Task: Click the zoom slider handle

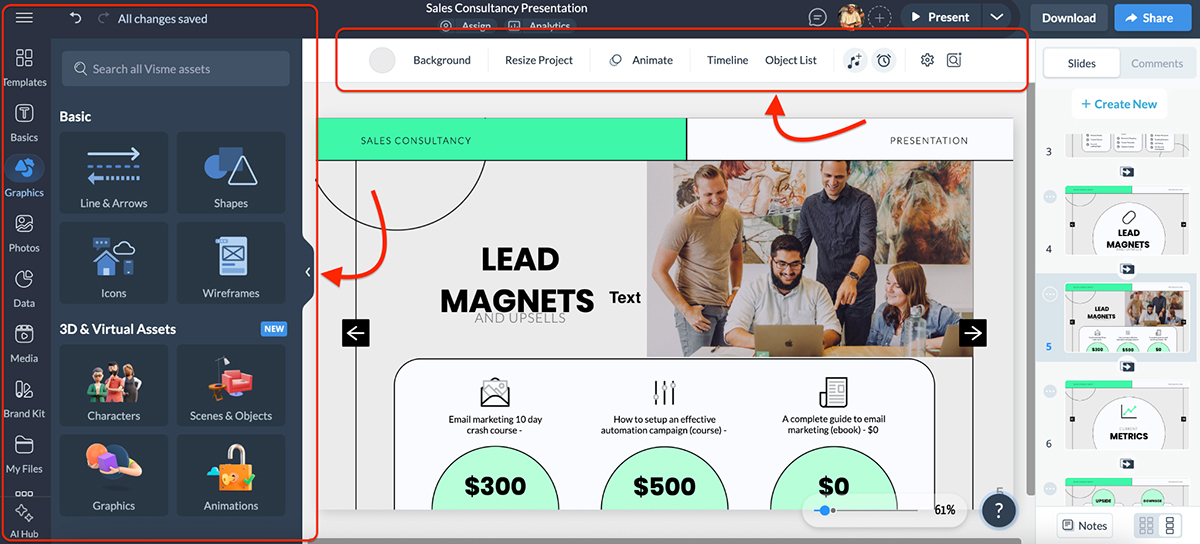Action: (823, 510)
